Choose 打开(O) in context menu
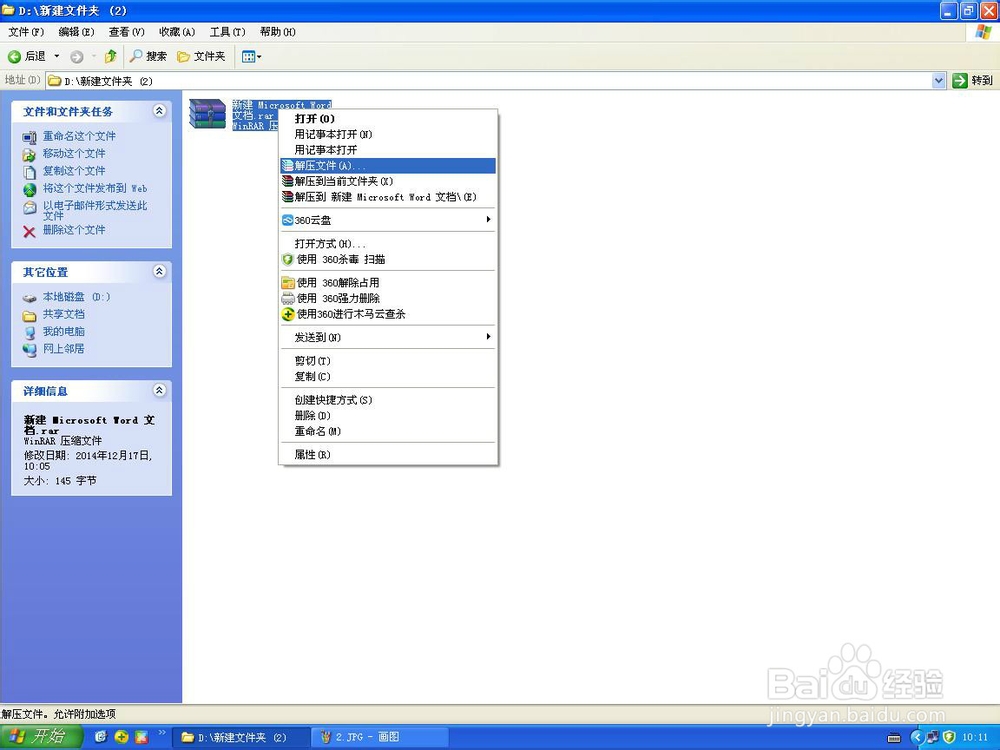Viewport: 1000px width, 750px height. (x=388, y=119)
